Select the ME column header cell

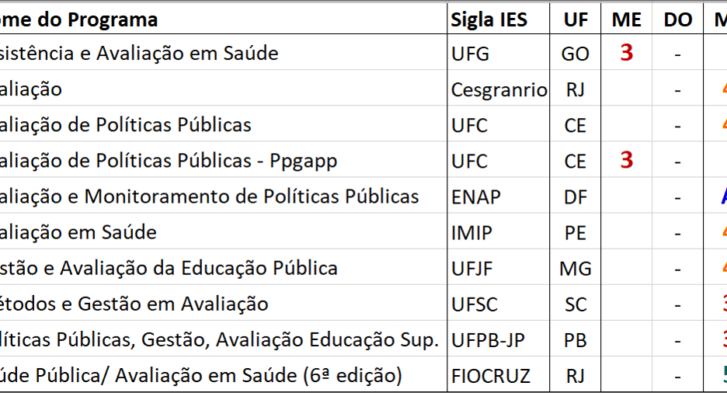pos(626,19)
